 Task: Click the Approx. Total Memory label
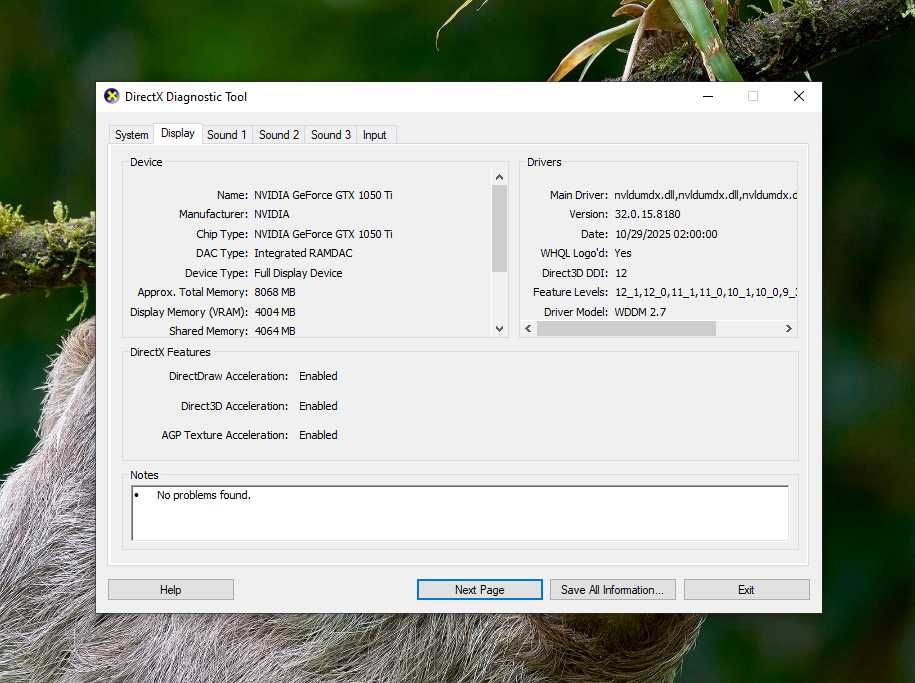193,292
